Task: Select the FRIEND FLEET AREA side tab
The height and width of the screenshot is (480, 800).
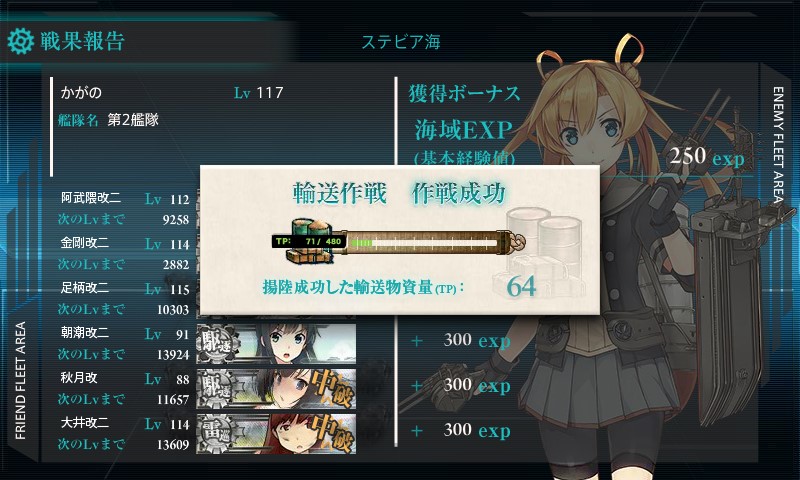Action: 20,381
